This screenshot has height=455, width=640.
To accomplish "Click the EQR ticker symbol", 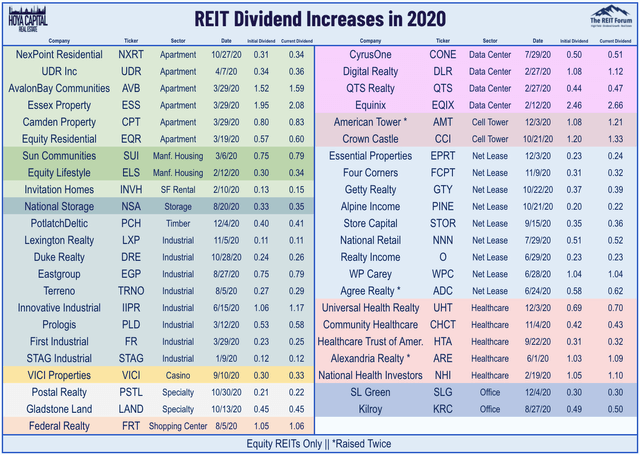I will [x=131, y=139].
